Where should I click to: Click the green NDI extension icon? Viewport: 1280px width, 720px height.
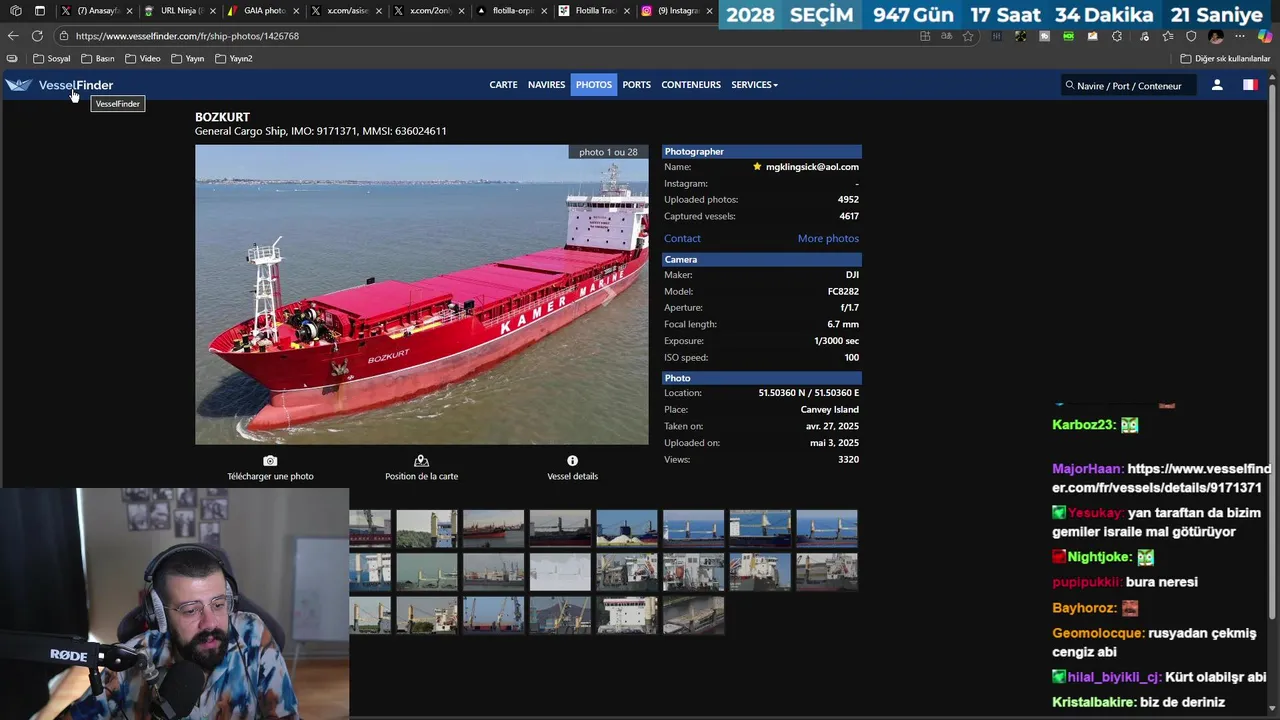[1069, 36]
